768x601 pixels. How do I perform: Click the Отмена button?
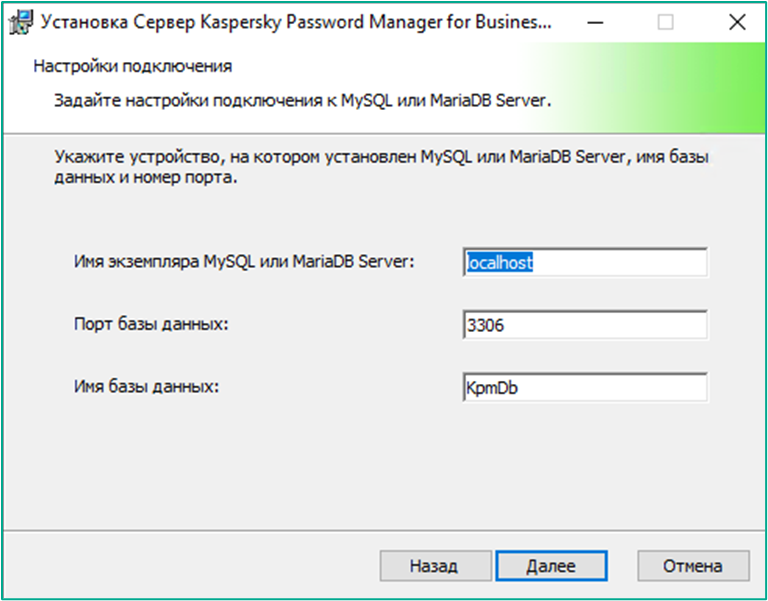(694, 566)
